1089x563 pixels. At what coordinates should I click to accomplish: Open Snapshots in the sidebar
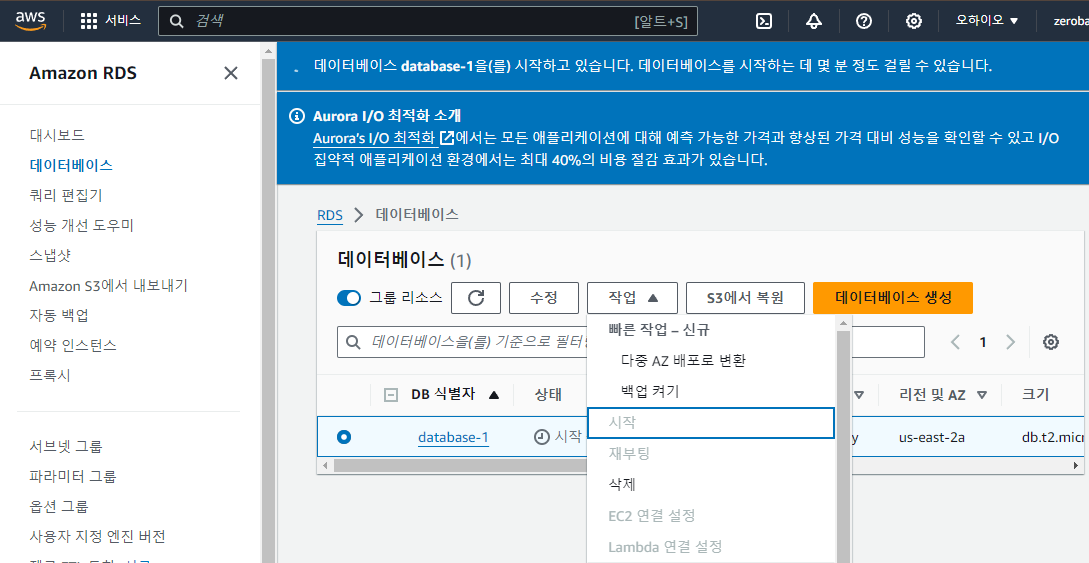50,255
